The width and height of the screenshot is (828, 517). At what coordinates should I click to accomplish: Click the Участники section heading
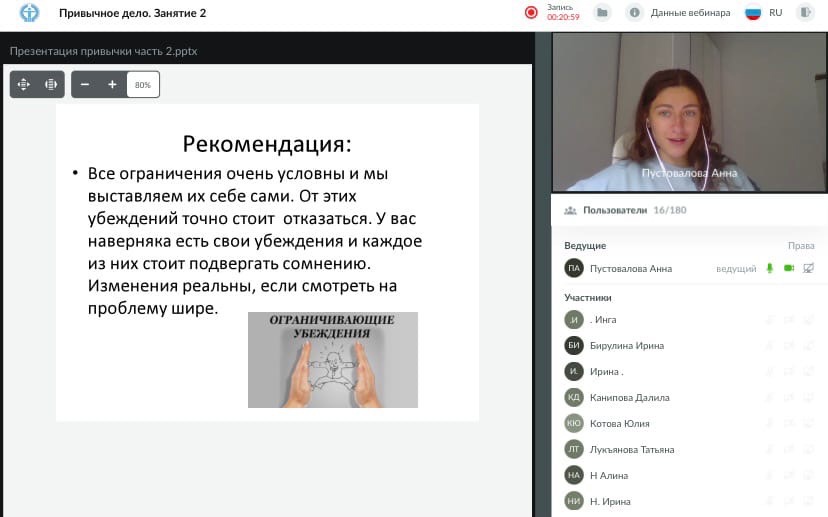[x=588, y=298]
